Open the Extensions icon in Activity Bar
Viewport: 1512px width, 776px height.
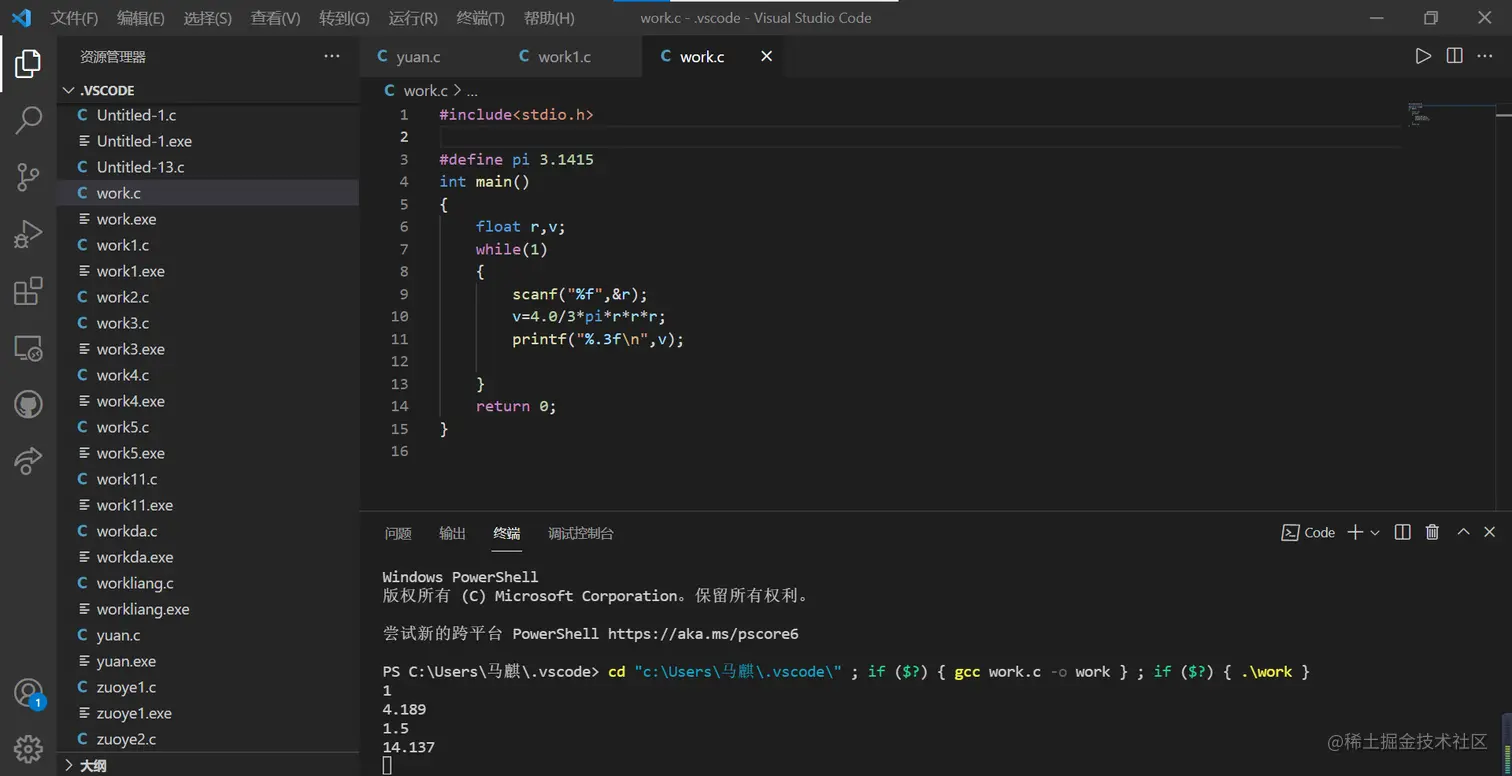27,290
